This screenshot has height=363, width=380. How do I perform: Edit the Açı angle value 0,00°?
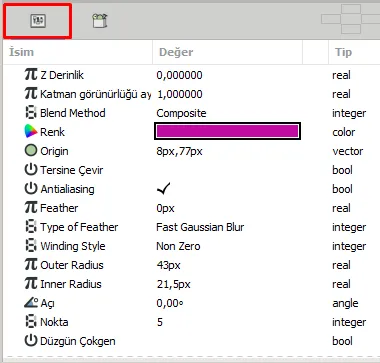(x=170, y=303)
